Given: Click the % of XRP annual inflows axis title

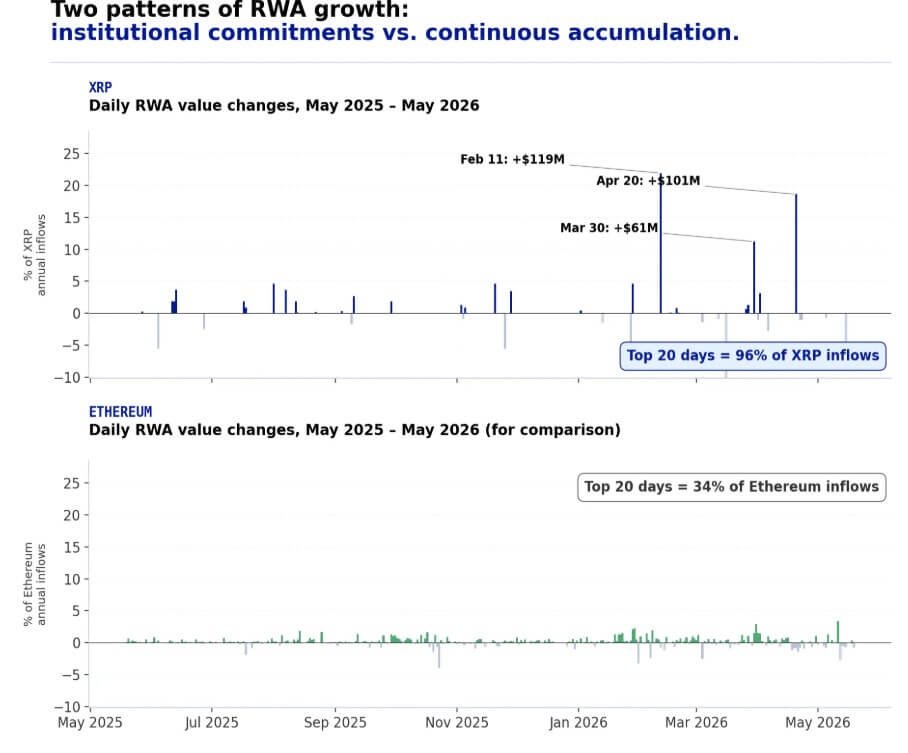Looking at the screenshot, I should tap(34, 255).
